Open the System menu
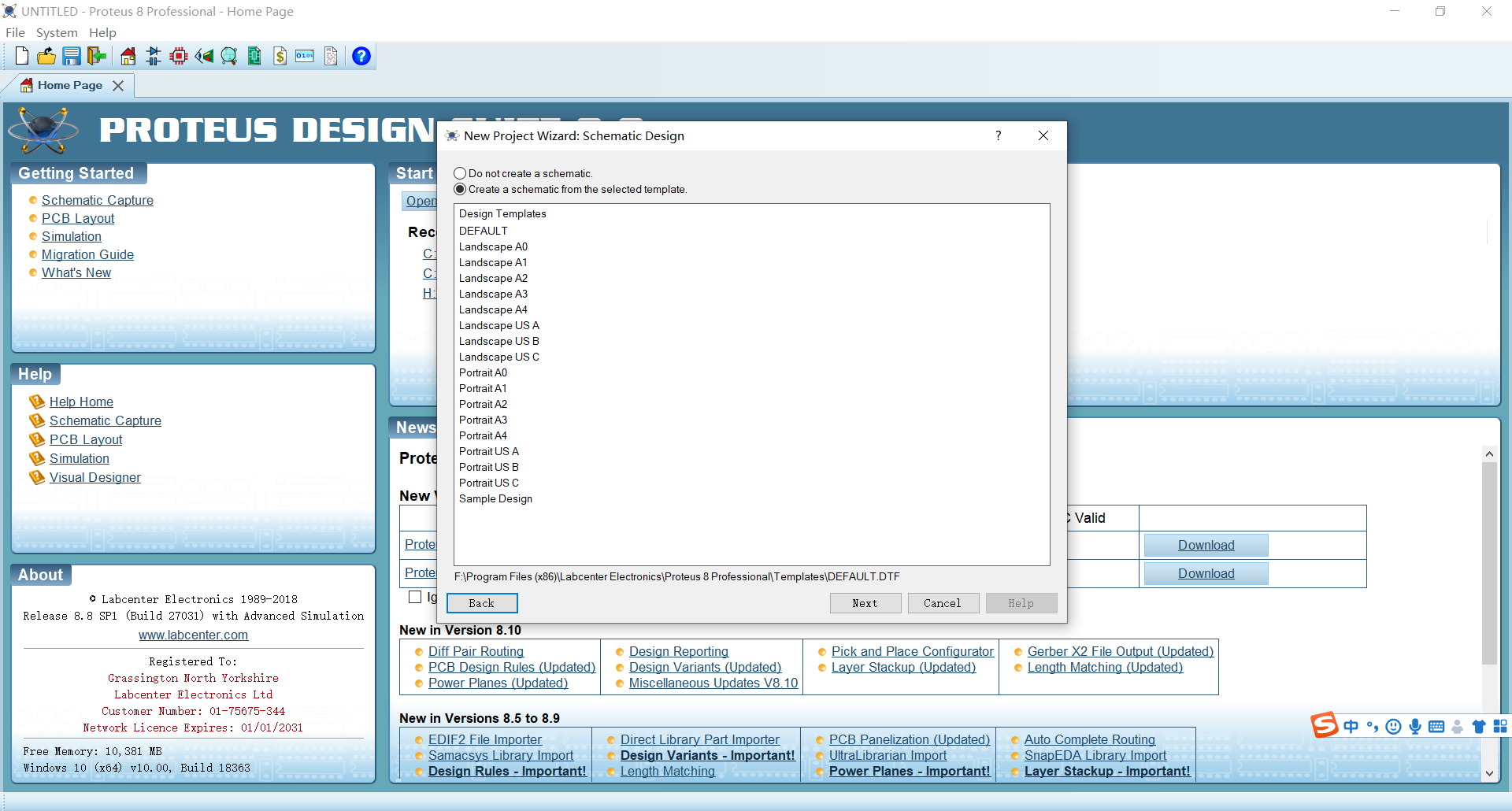Image resolution: width=1512 pixels, height=811 pixels. click(x=57, y=32)
